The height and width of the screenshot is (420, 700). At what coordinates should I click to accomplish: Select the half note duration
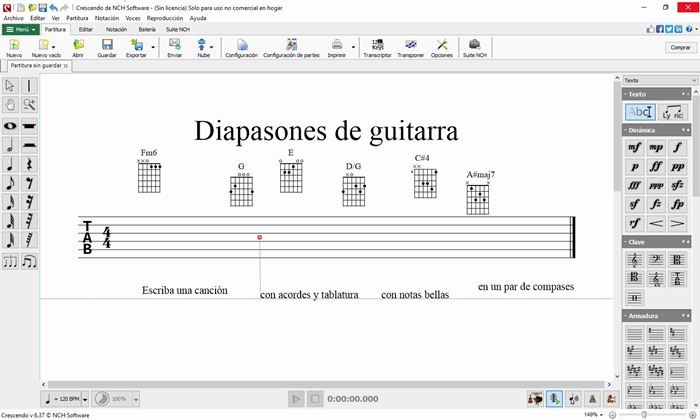(x=10, y=145)
